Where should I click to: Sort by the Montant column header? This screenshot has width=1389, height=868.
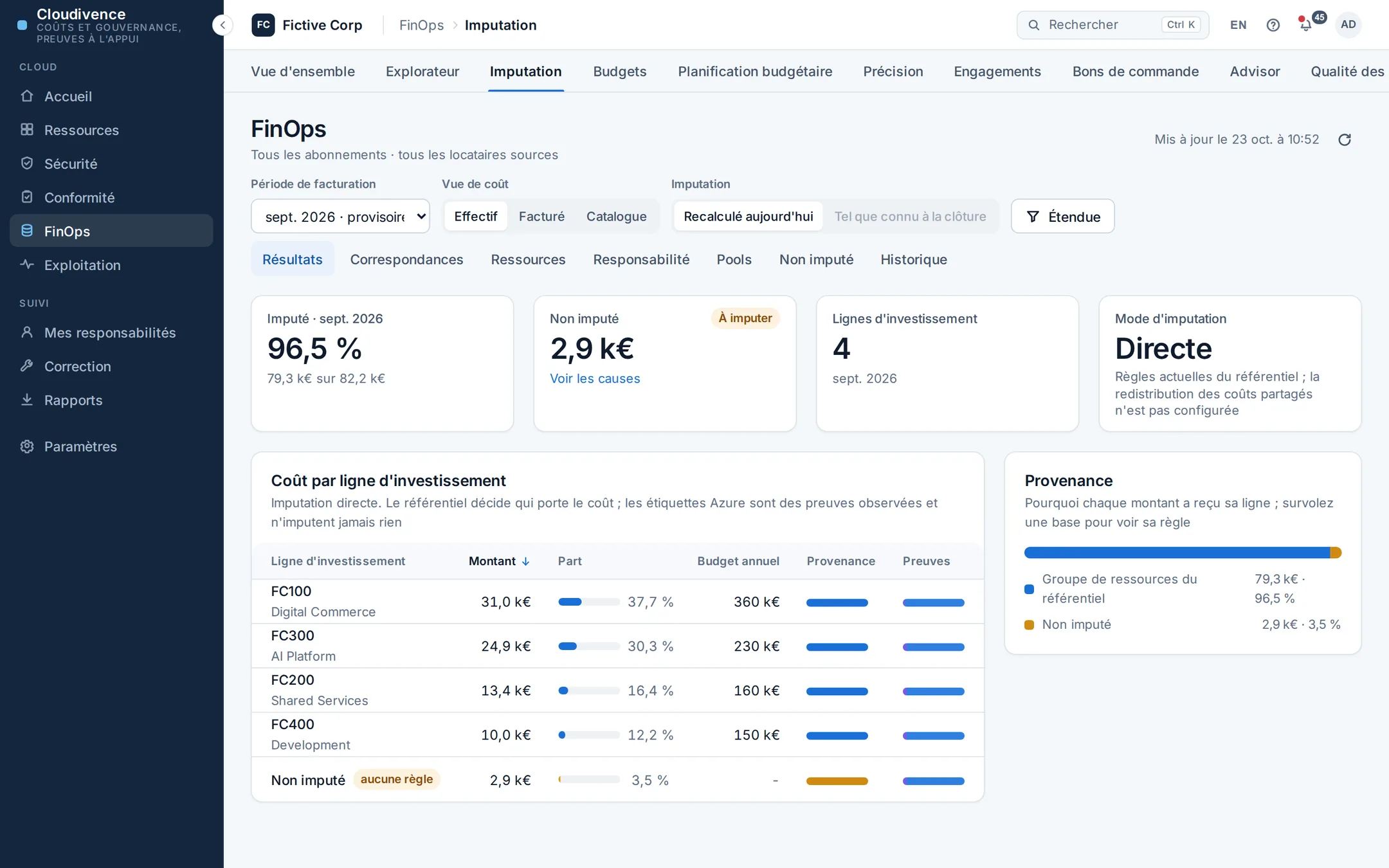(x=499, y=561)
